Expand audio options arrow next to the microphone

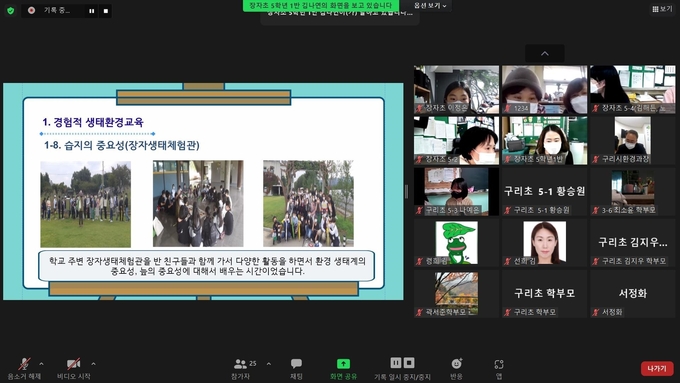point(42,363)
